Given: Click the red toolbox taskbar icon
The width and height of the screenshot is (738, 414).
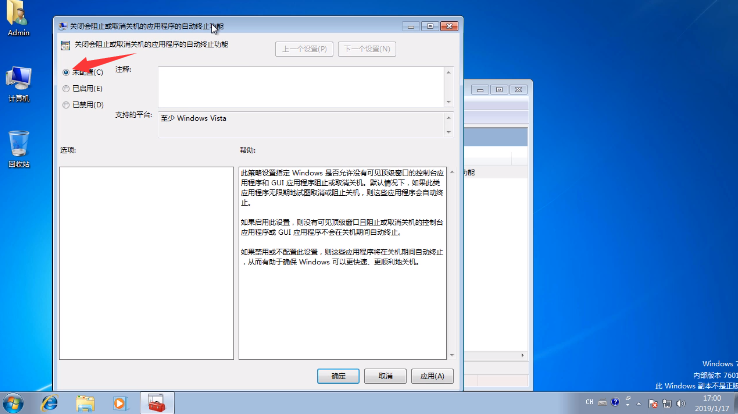Looking at the screenshot, I should pyautogui.click(x=157, y=402).
